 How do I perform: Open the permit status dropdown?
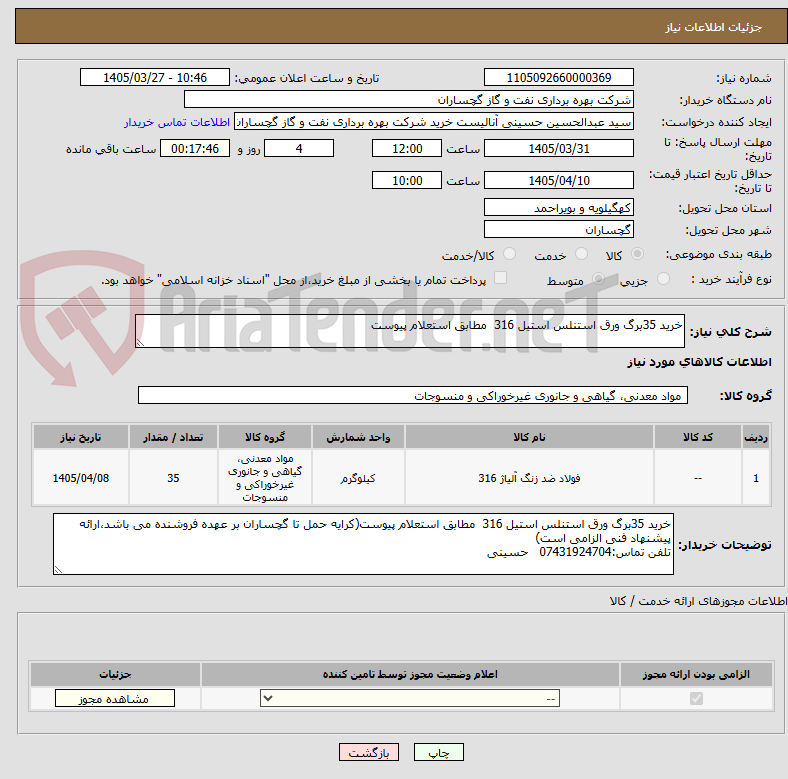pos(410,698)
